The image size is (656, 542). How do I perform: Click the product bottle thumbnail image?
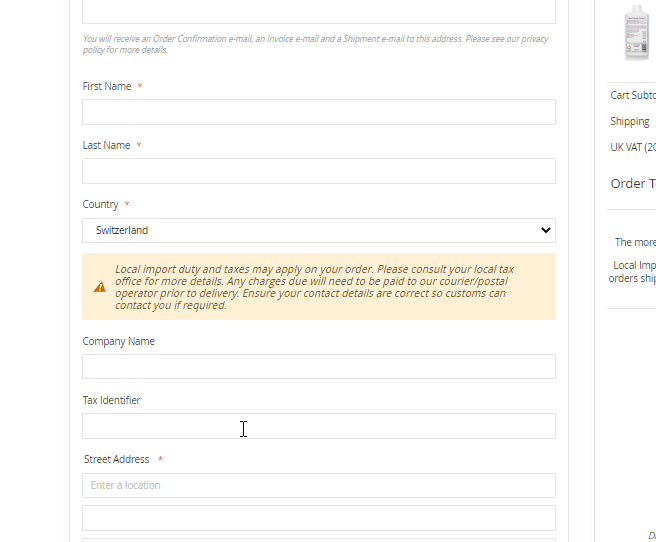(x=636, y=32)
